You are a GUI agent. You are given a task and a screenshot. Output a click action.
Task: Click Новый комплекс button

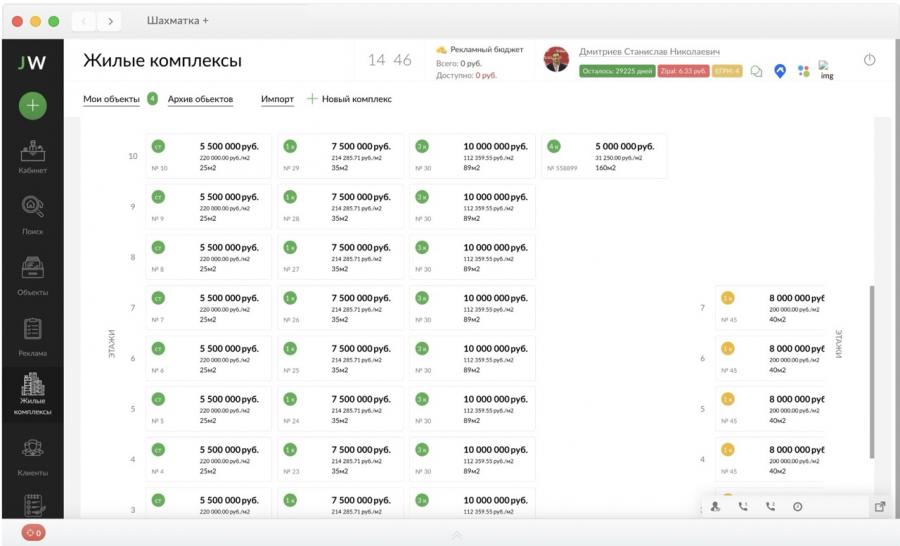(350, 99)
